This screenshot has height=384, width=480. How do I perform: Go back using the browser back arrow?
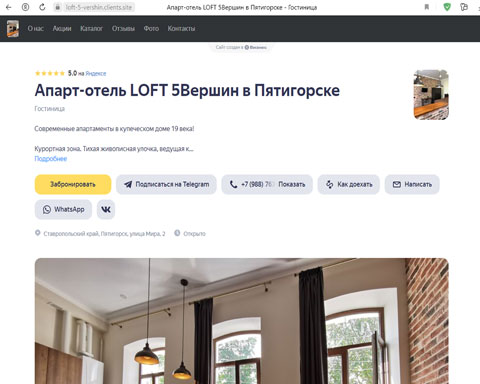click(x=8, y=7)
